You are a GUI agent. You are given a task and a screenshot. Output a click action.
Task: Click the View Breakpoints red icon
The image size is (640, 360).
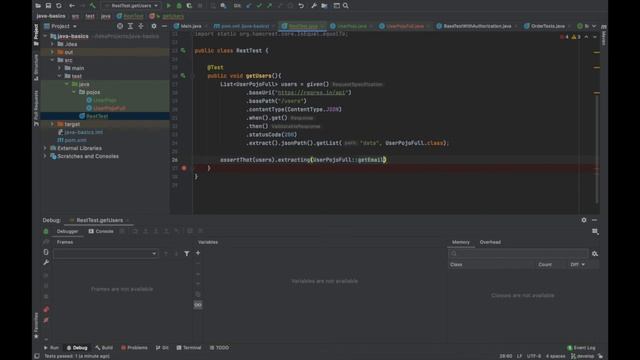(x=46, y=309)
